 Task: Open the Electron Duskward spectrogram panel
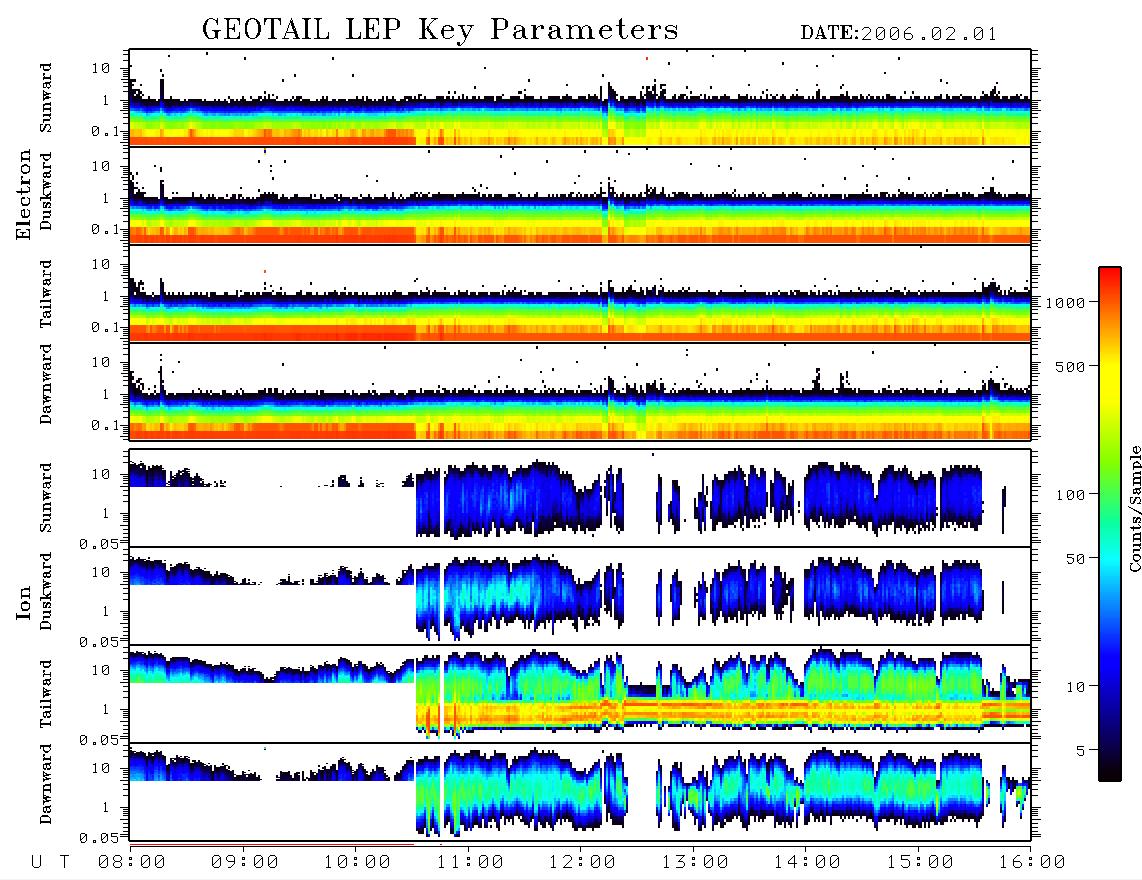pyautogui.click(x=580, y=195)
